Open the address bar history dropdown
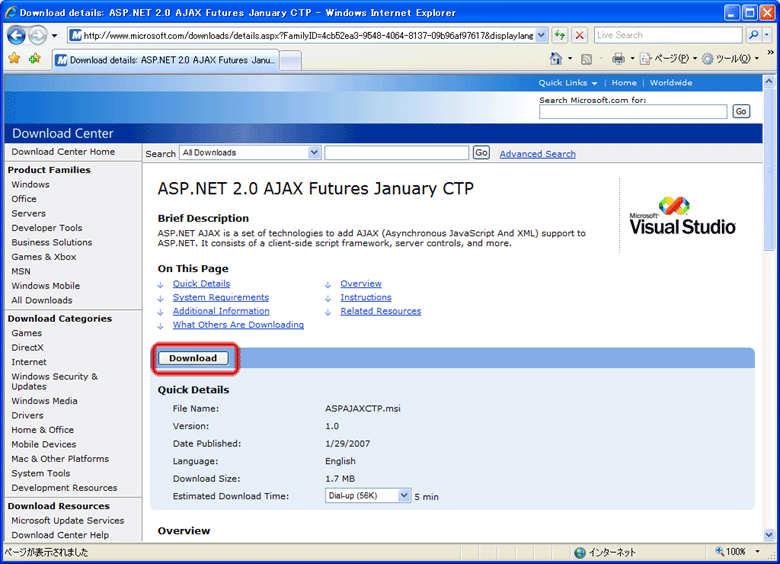This screenshot has width=780, height=564. tap(542, 35)
